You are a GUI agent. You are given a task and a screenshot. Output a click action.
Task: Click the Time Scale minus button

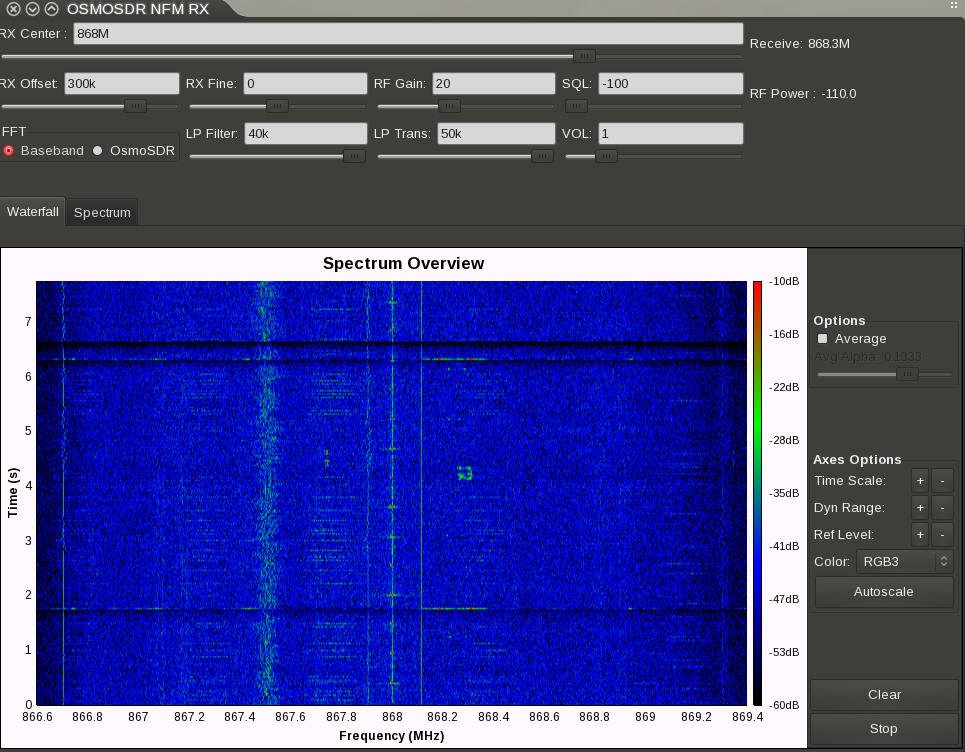[x=942, y=481]
